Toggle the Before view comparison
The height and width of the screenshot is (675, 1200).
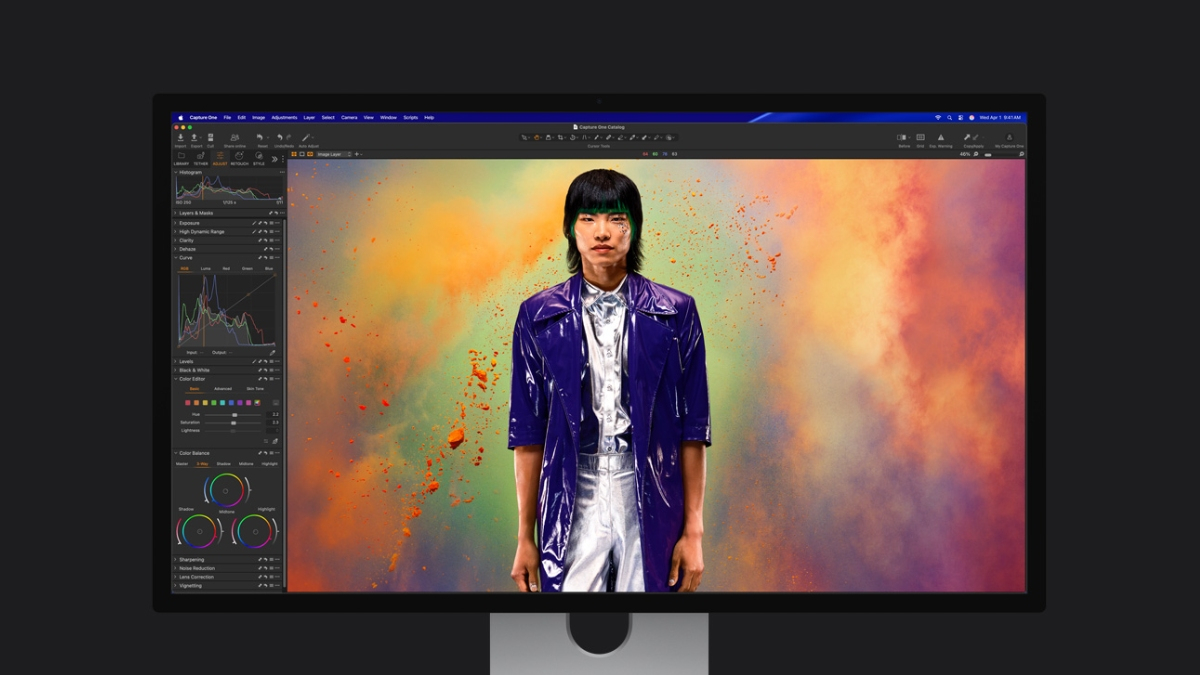(x=901, y=138)
